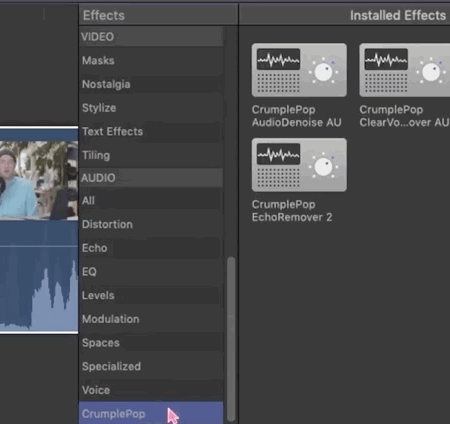Click the CrumplePop EchoRemover 2 name label
The image size is (450, 424).
point(292,211)
